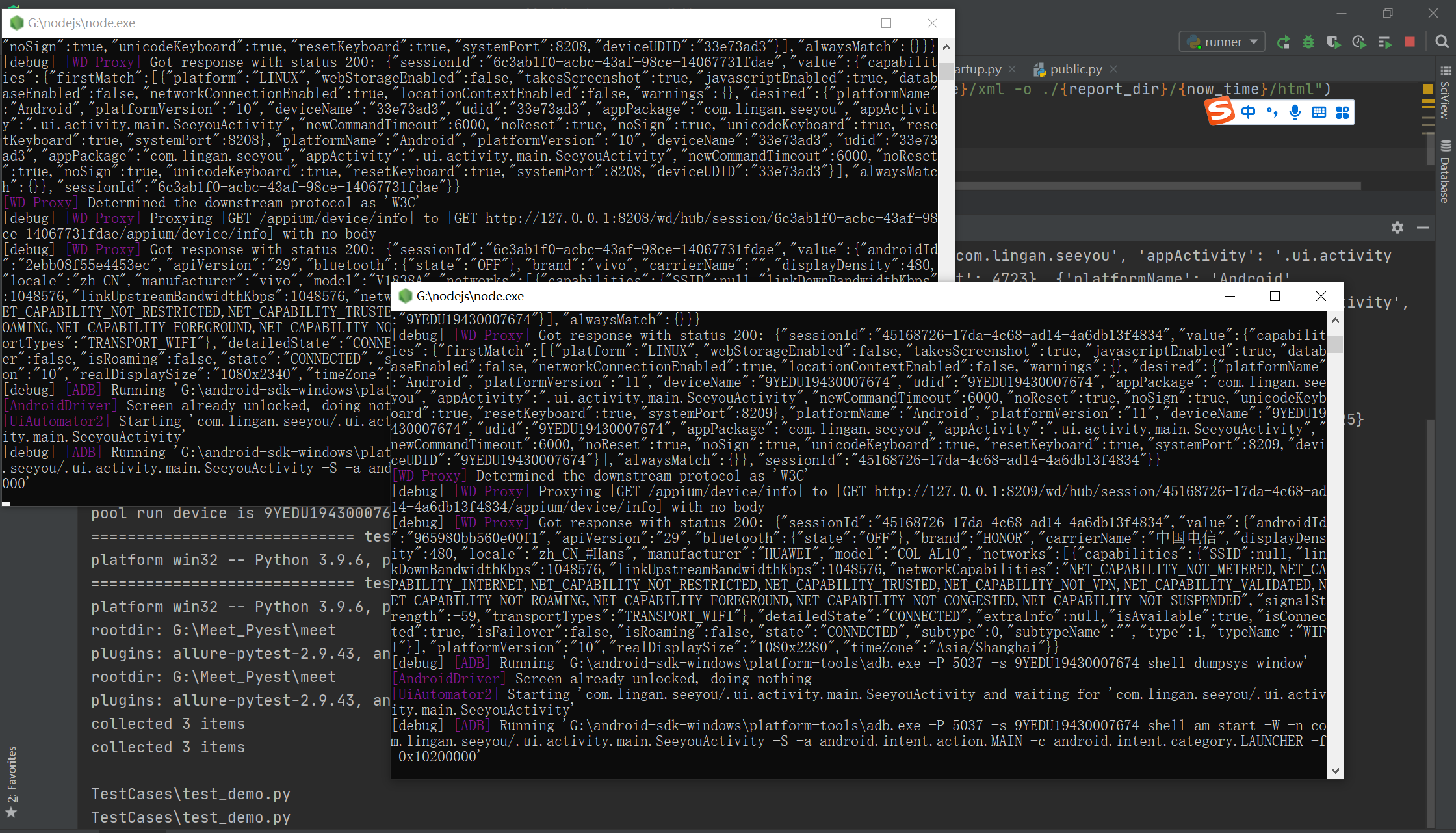Click the Sogou voice input microphone

pyautogui.click(x=1295, y=112)
